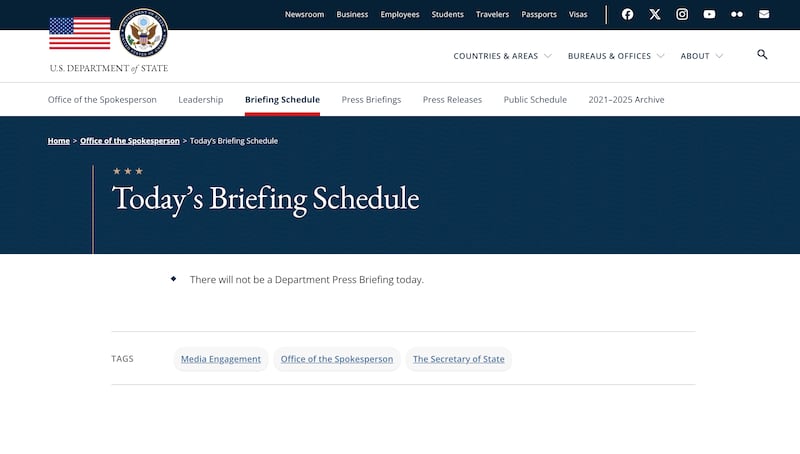Screen dimensions: 800x454
Task: Open the Media Engagement tag
Action: coord(220,359)
